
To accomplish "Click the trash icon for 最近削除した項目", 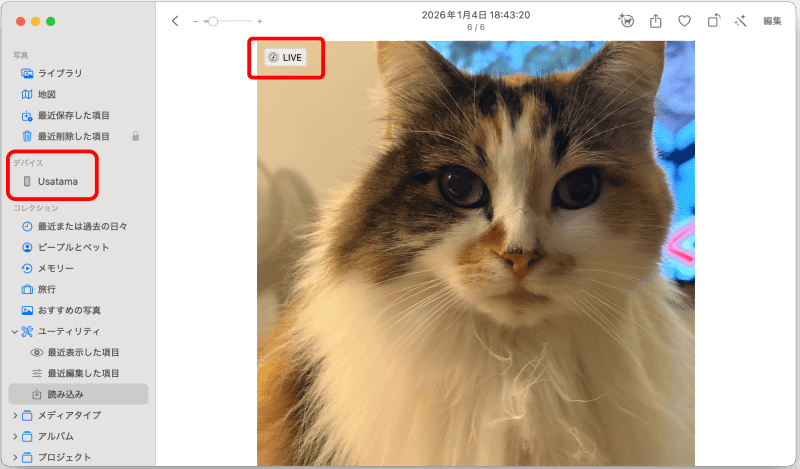I will pyautogui.click(x=27, y=136).
